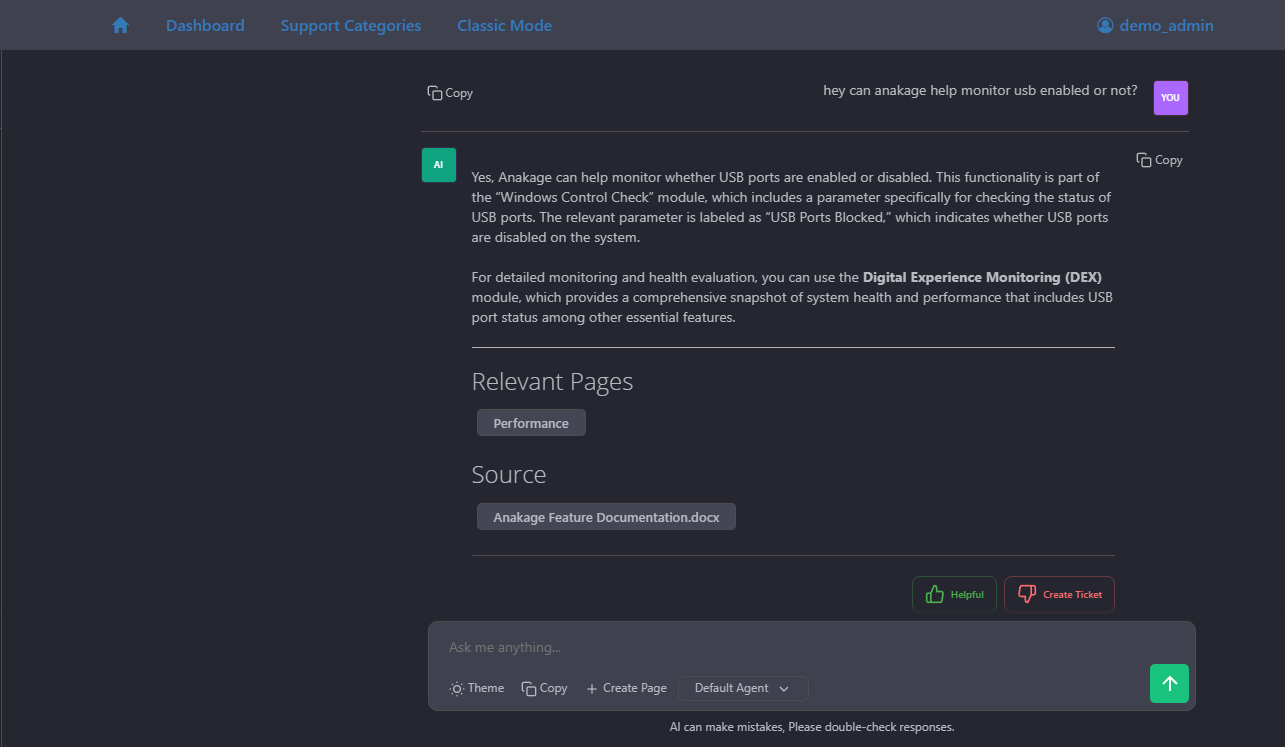Go to Support Categories page
Image resolution: width=1285 pixels, height=747 pixels.
350,26
